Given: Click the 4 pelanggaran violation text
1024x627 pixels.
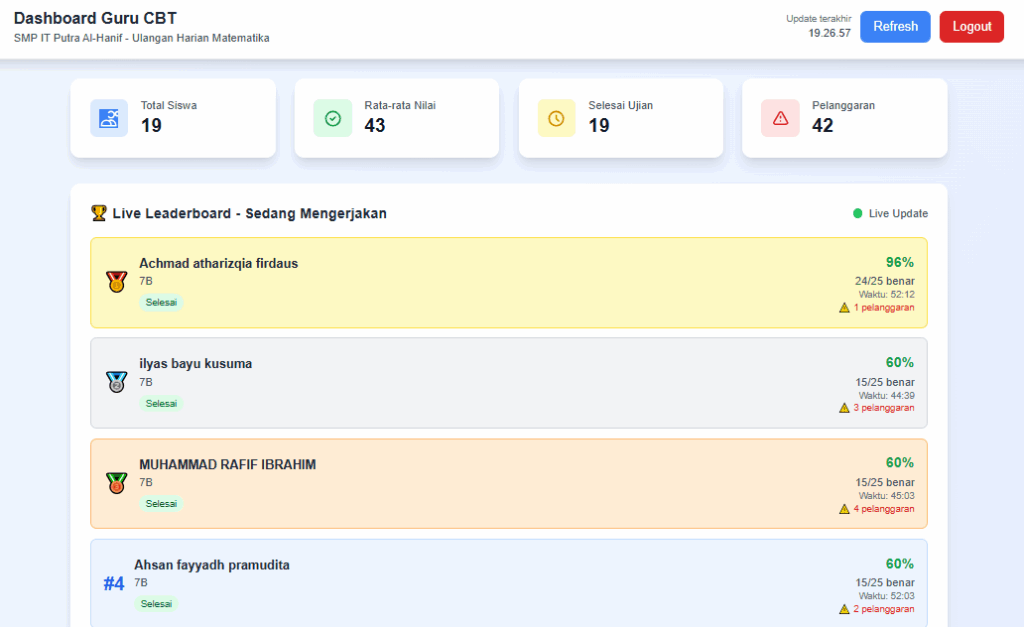Looking at the screenshot, I should click(883, 509).
